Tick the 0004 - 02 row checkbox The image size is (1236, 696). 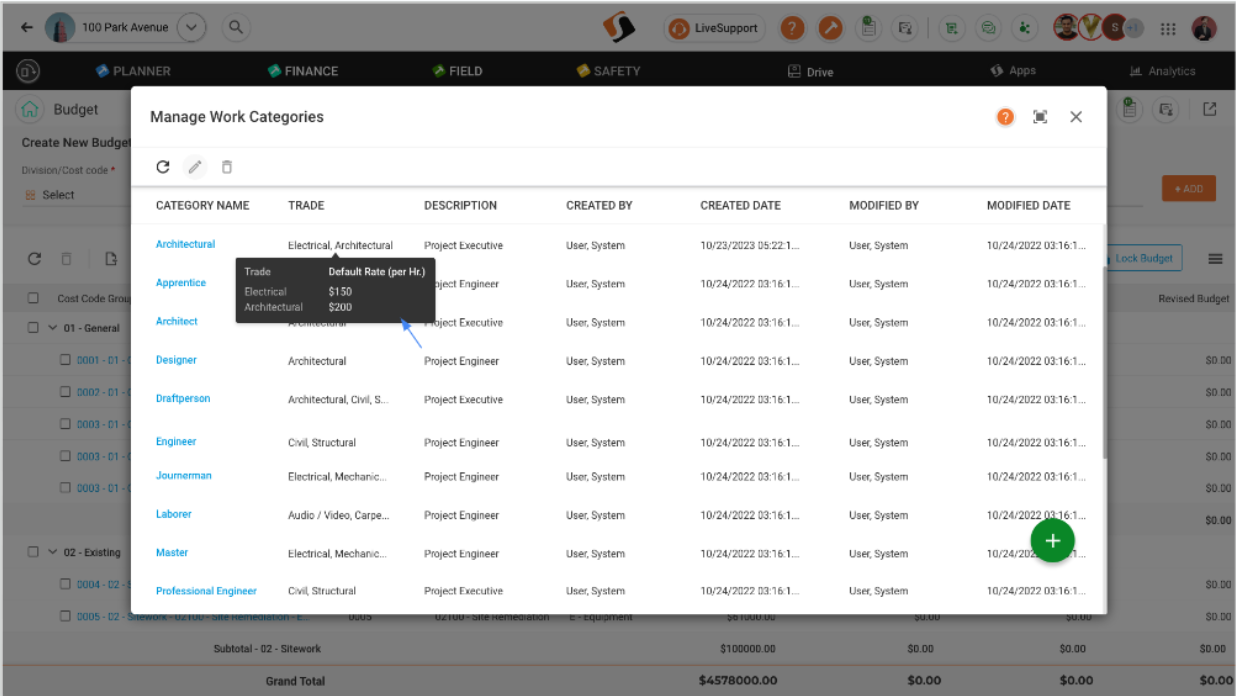[x=65, y=584]
